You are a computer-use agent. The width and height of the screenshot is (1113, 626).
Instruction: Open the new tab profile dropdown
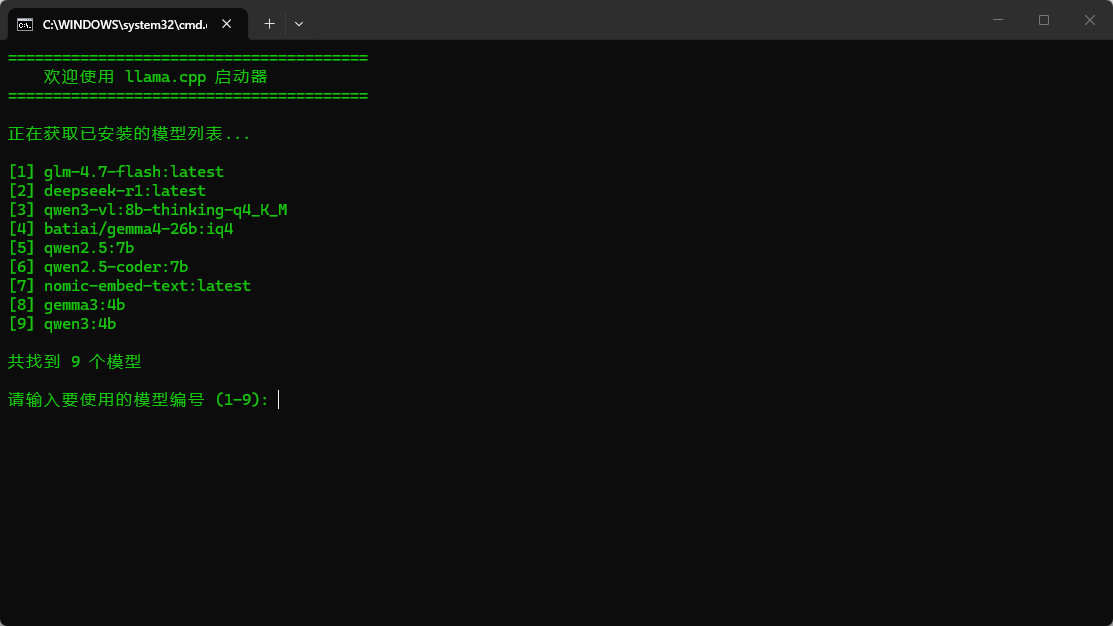[299, 24]
